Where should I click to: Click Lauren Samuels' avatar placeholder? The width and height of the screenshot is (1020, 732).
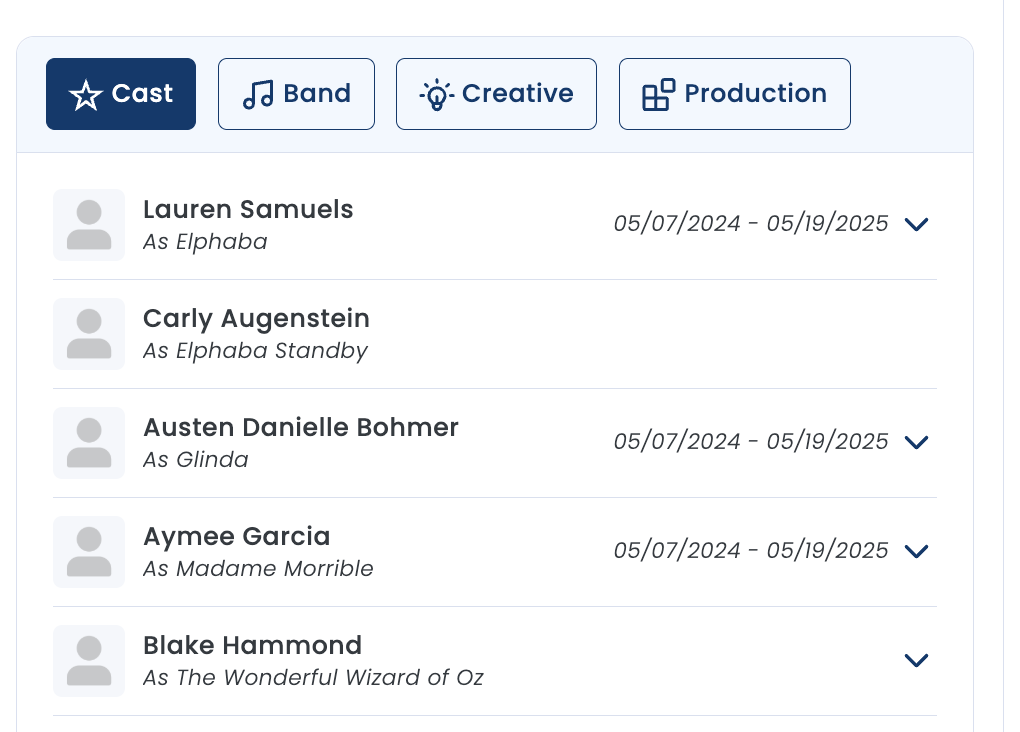[89, 225]
